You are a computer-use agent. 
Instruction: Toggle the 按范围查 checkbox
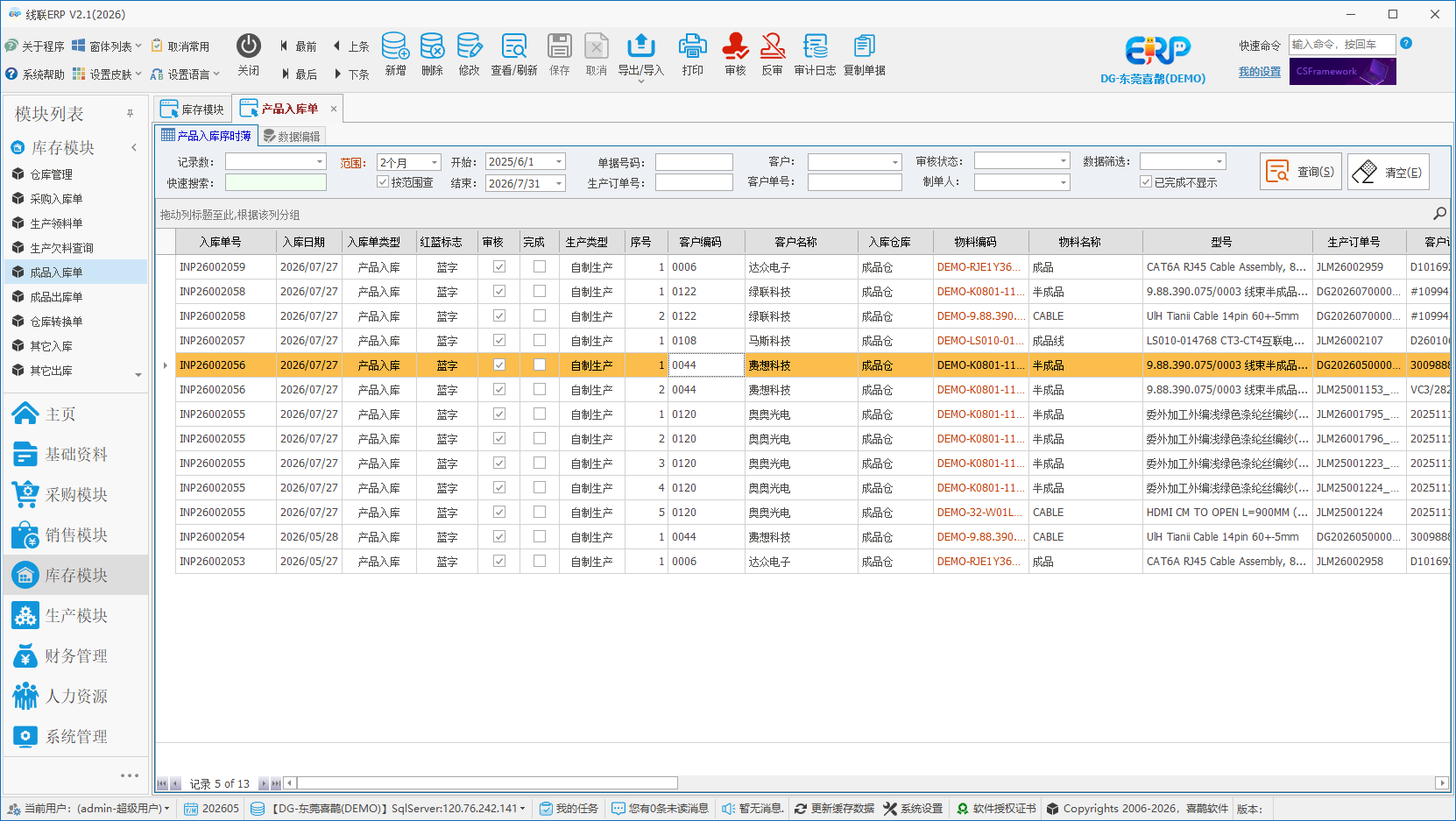click(383, 182)
